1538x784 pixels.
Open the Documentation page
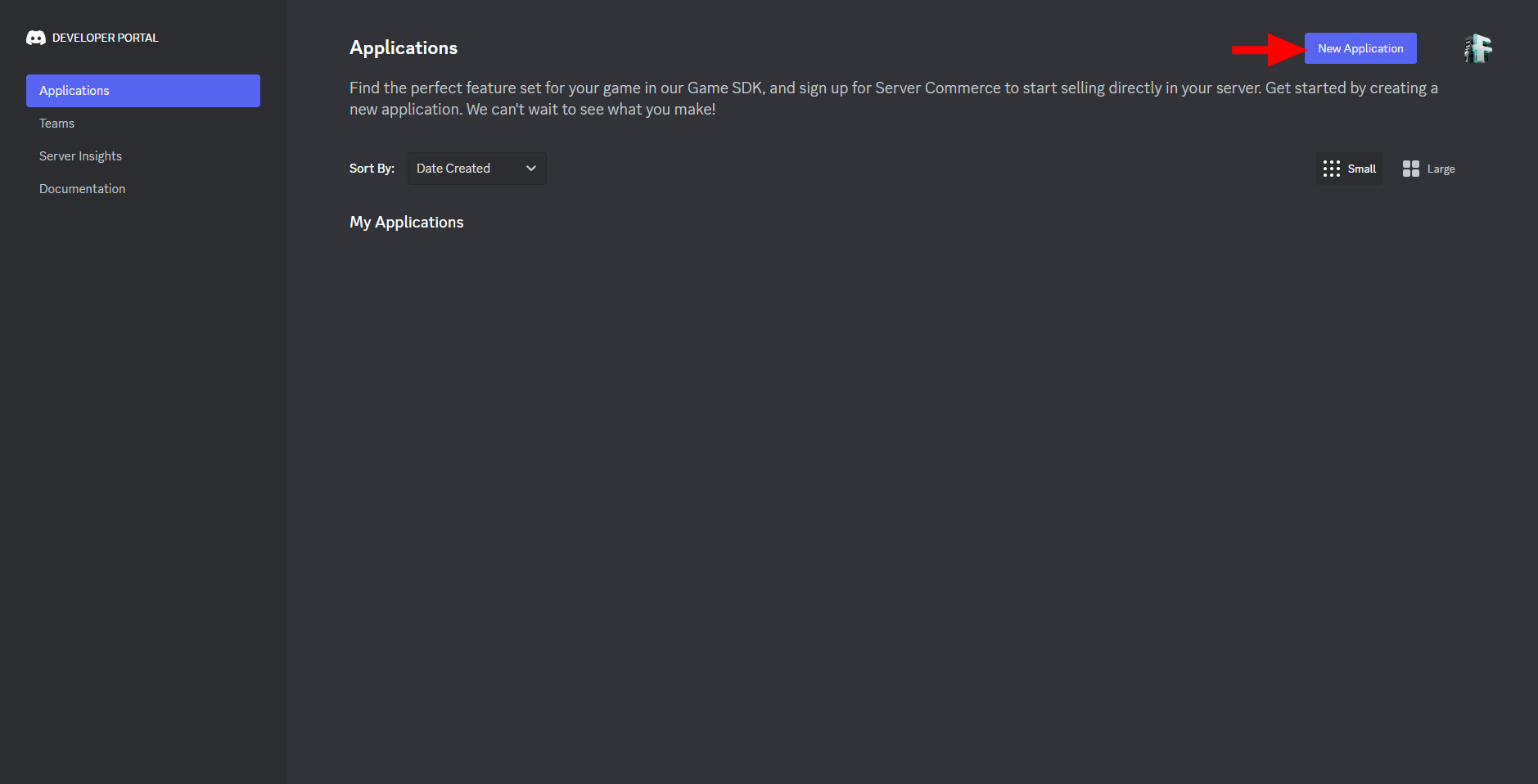click(x=82, y=188)
